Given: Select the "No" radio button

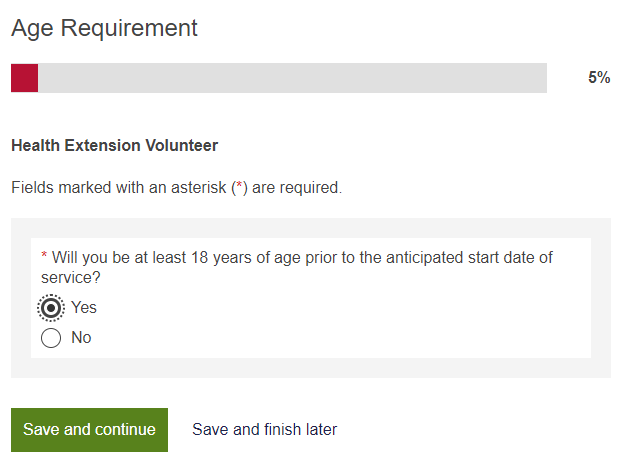Looking at the screenshot, I should pos(51,338).
